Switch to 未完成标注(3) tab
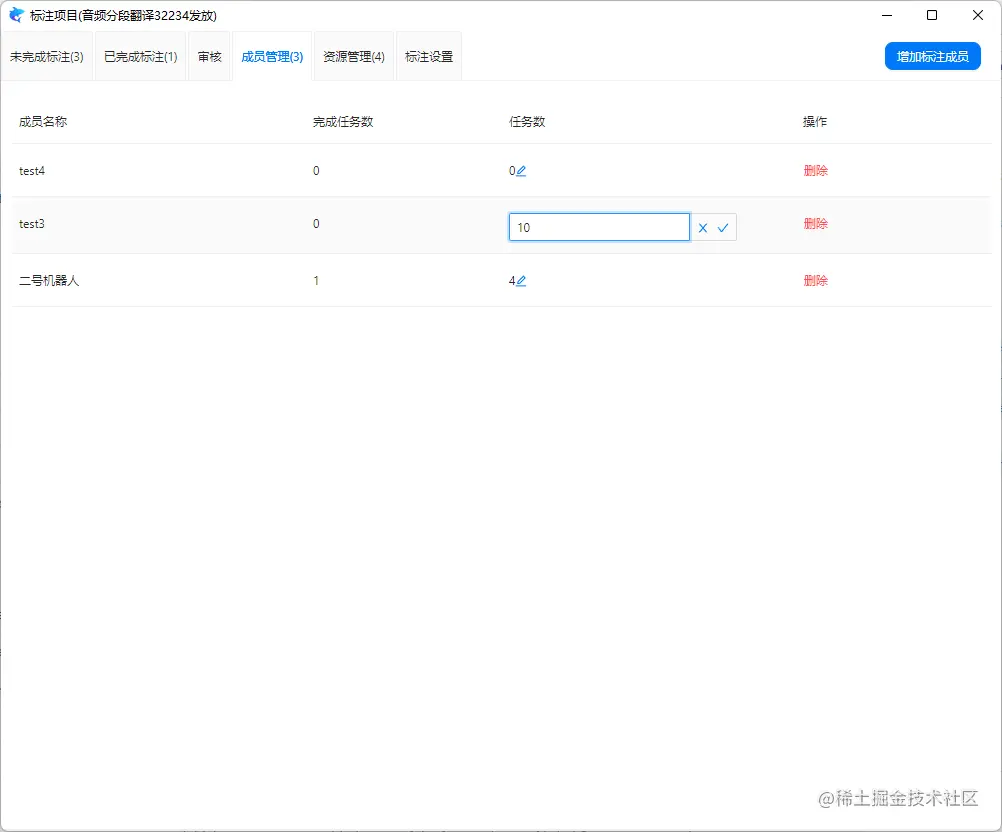Screen dimensions: 1002x832 pyautogui.click(x=47, y=56)
